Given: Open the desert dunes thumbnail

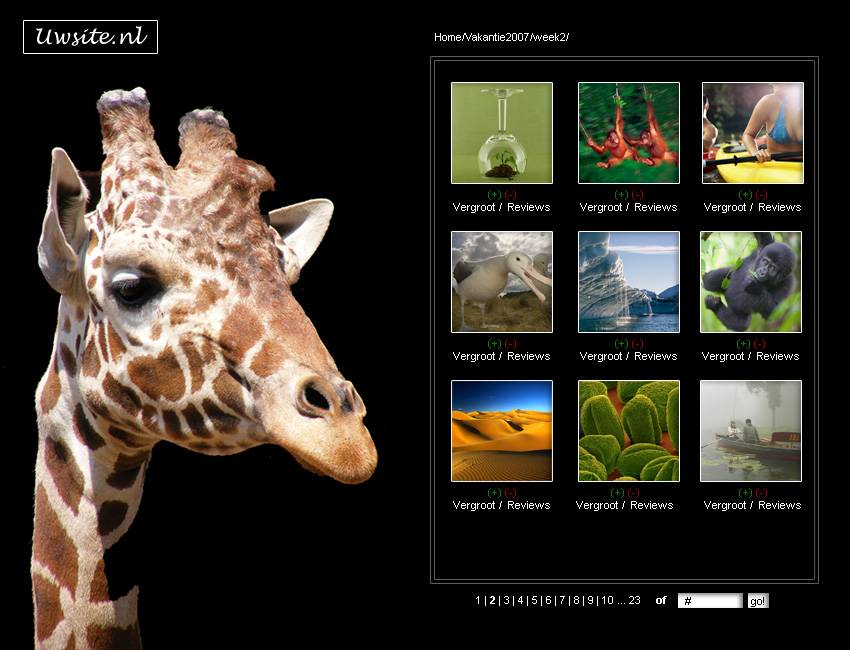Looking at the screenshot, I should point(502,431).
